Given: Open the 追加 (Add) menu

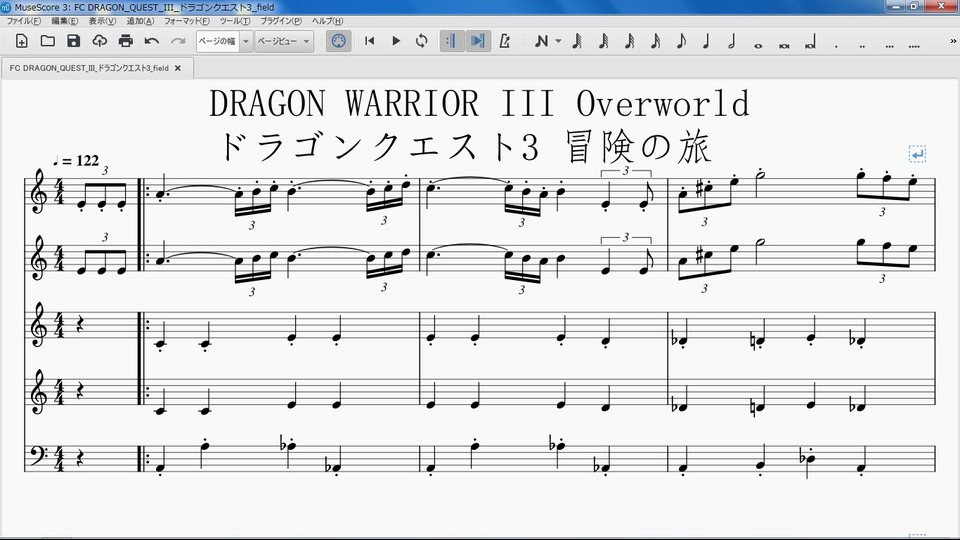Looking at the screenshot, I should [140, 21].
